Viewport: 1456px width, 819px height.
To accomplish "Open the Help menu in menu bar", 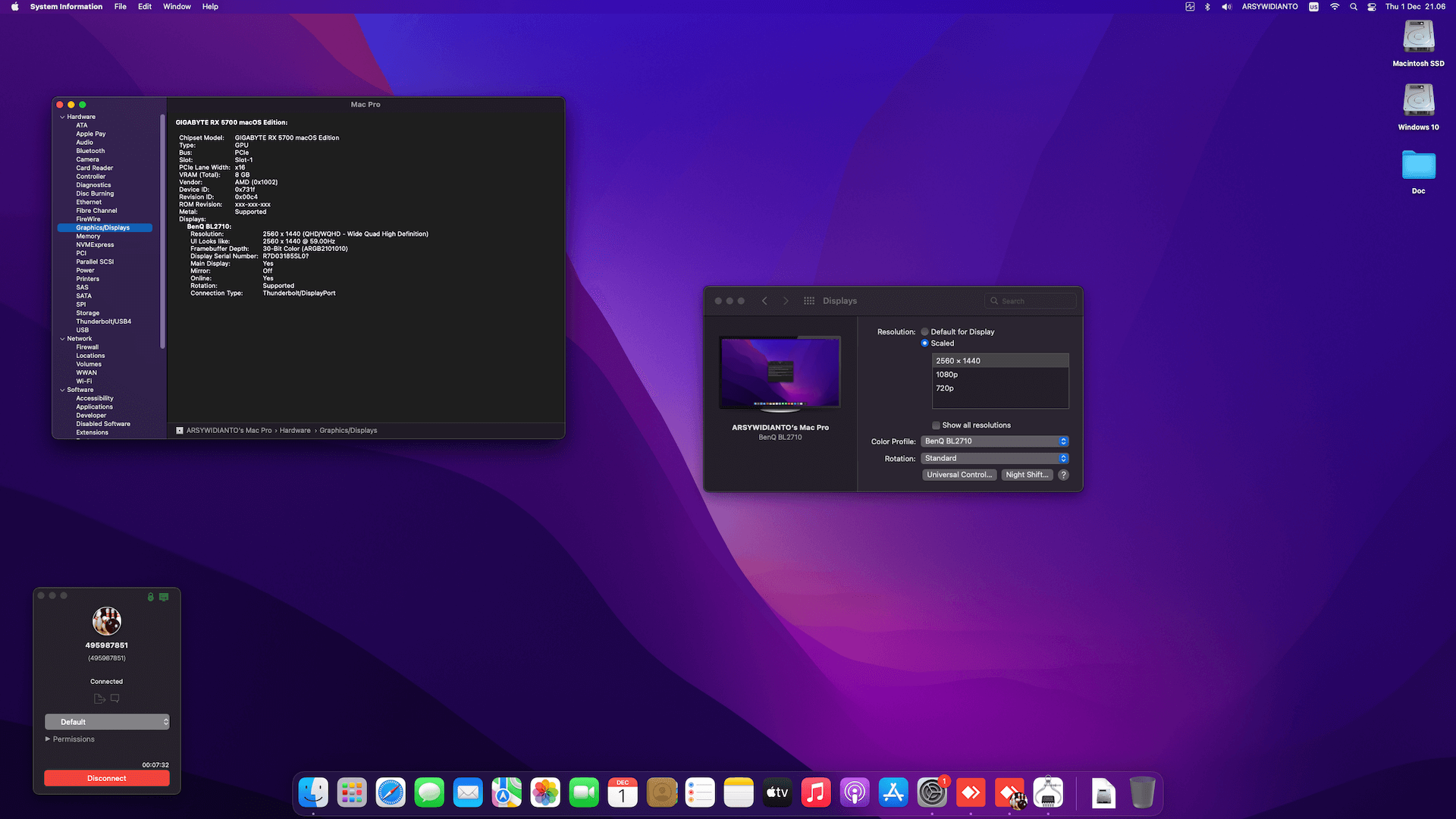I will click(210, 7).
